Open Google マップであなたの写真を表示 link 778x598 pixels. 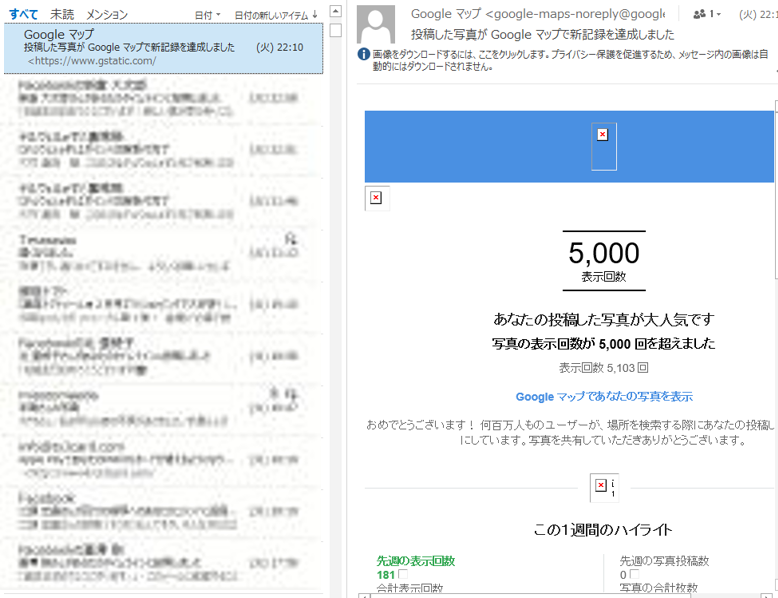[604, 397]
